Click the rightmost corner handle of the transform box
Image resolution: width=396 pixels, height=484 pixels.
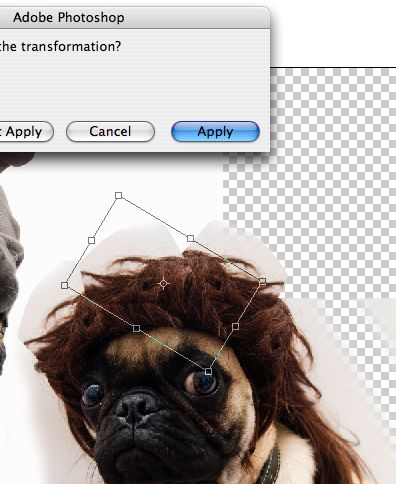pyautogui.click(x=262, y=281)
